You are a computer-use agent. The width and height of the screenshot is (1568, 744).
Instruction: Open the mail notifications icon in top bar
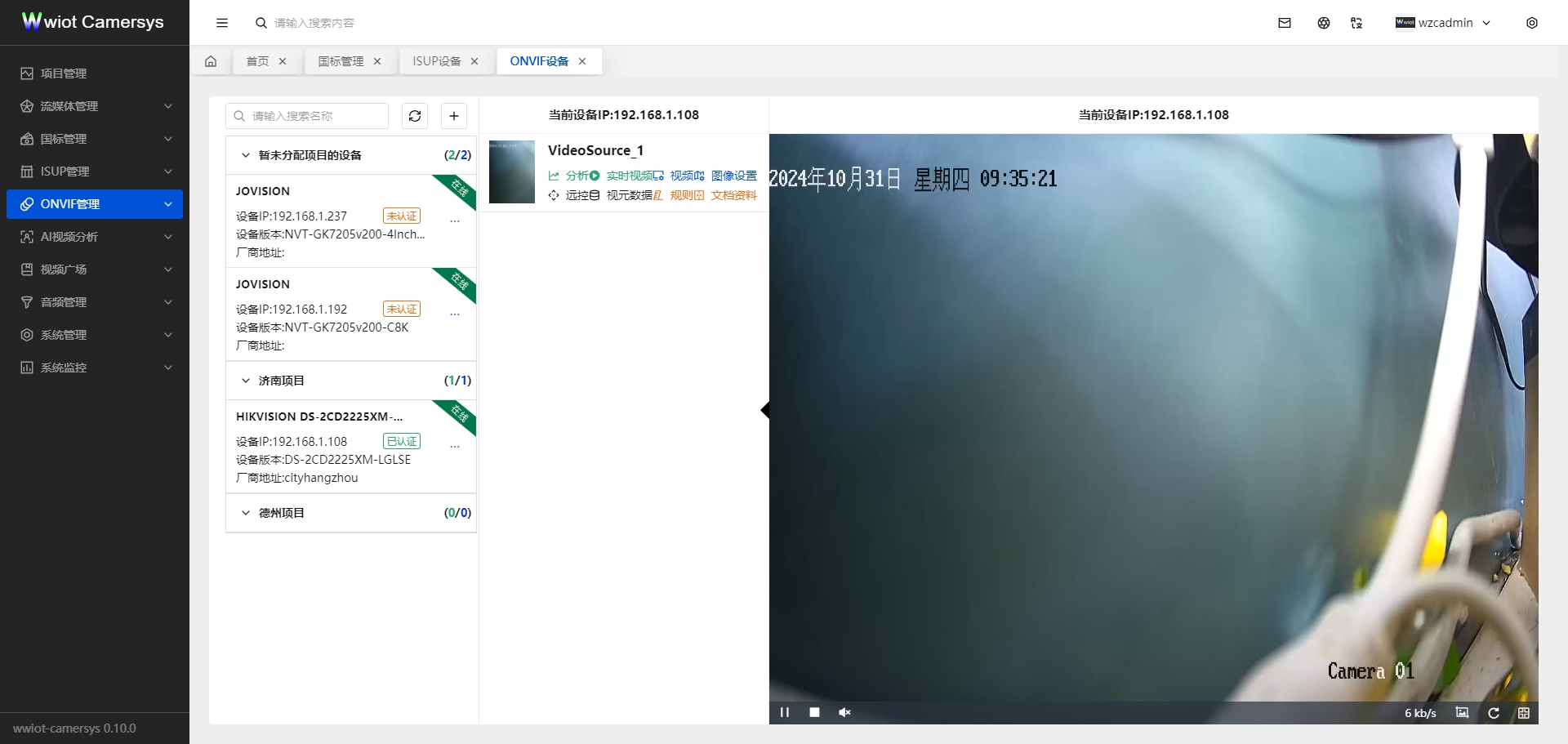1284,23
